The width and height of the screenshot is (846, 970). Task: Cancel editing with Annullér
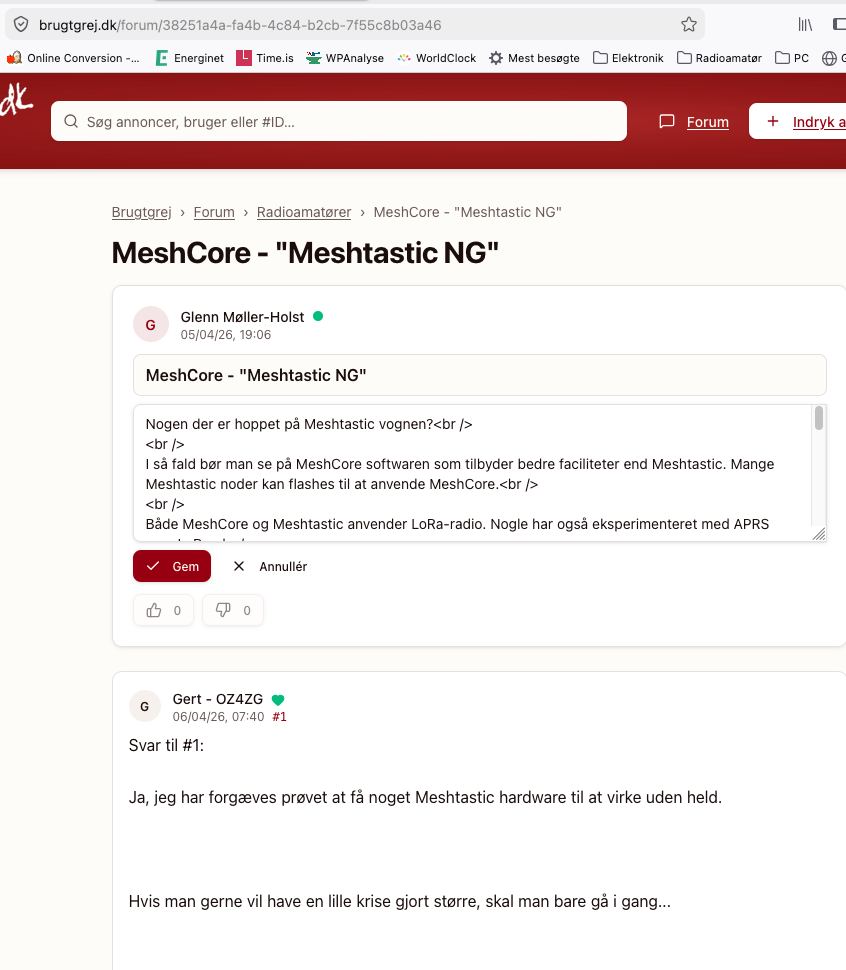pos(270,566)
